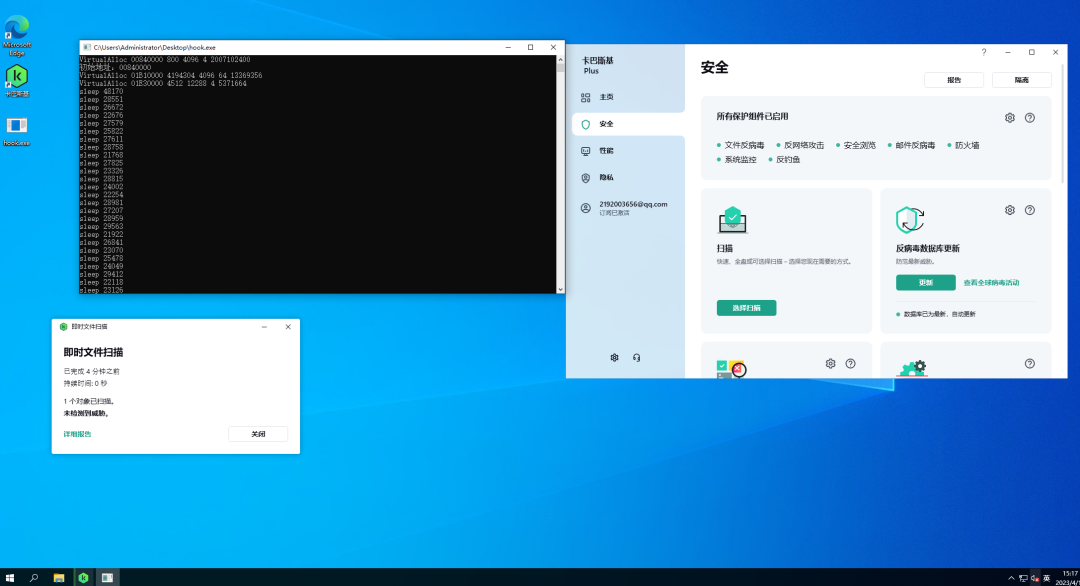
Task: Select 安全 in the Kaspersky sidebar
Action: point(627,124)
